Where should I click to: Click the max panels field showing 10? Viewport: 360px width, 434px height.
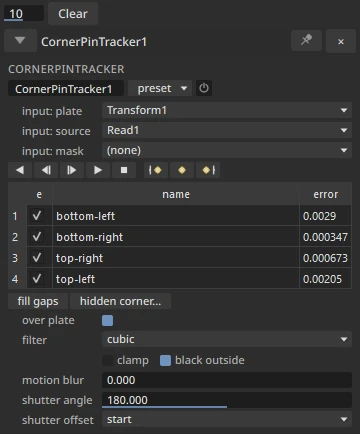(x=23, y=14)
